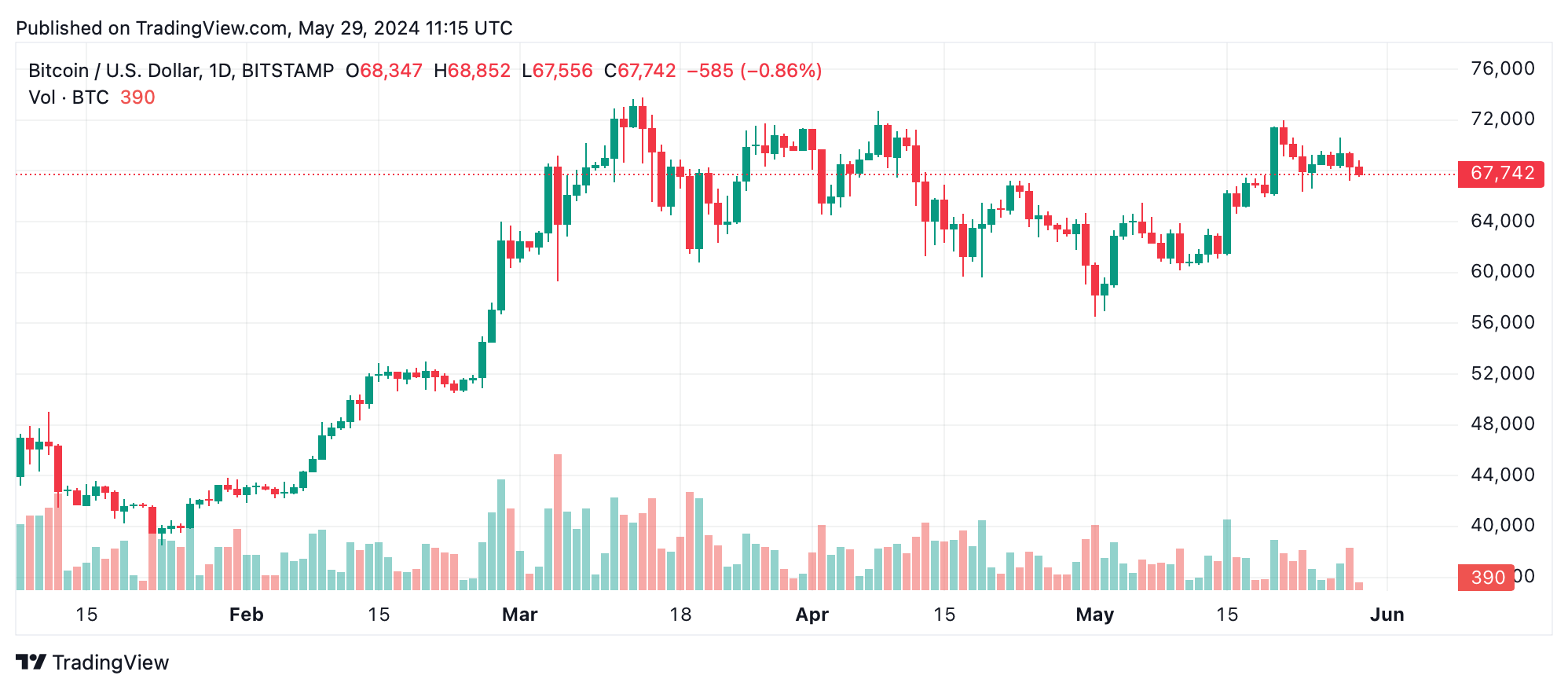
Task: Click the Apr label on the date axis
Action: (811, 615)
